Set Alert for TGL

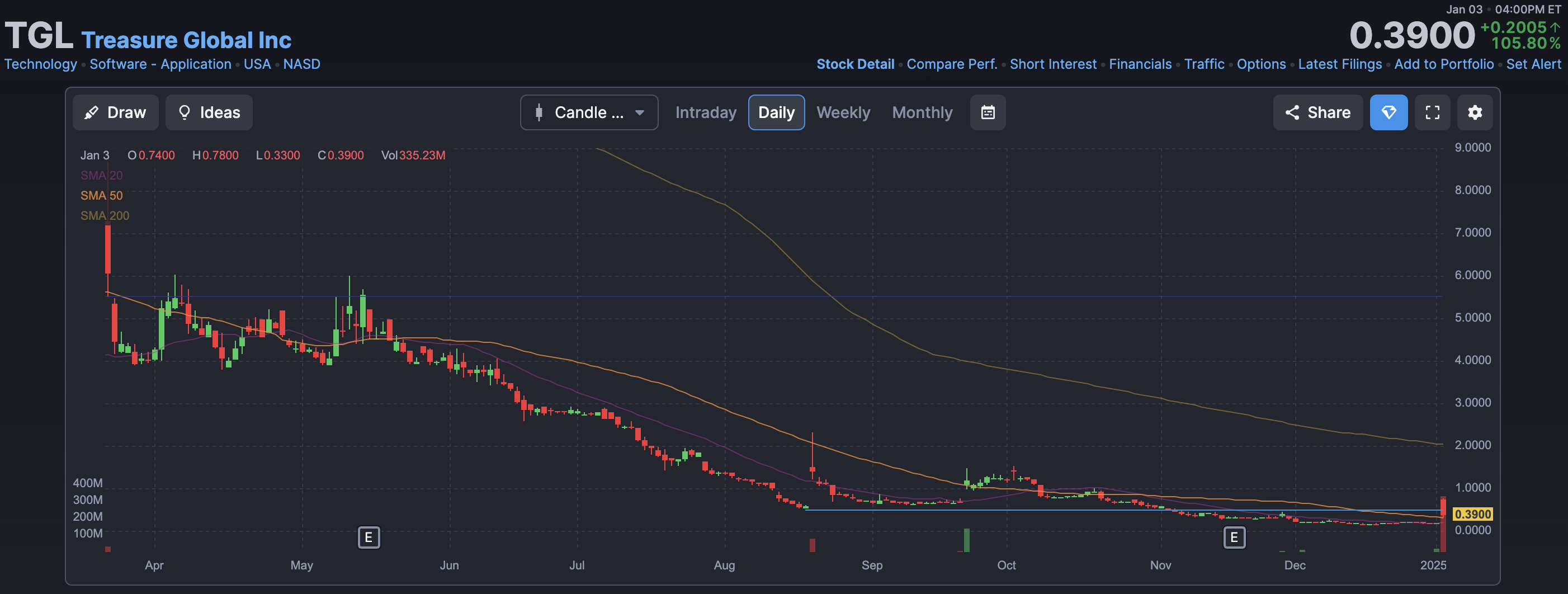pos(1533,64)
